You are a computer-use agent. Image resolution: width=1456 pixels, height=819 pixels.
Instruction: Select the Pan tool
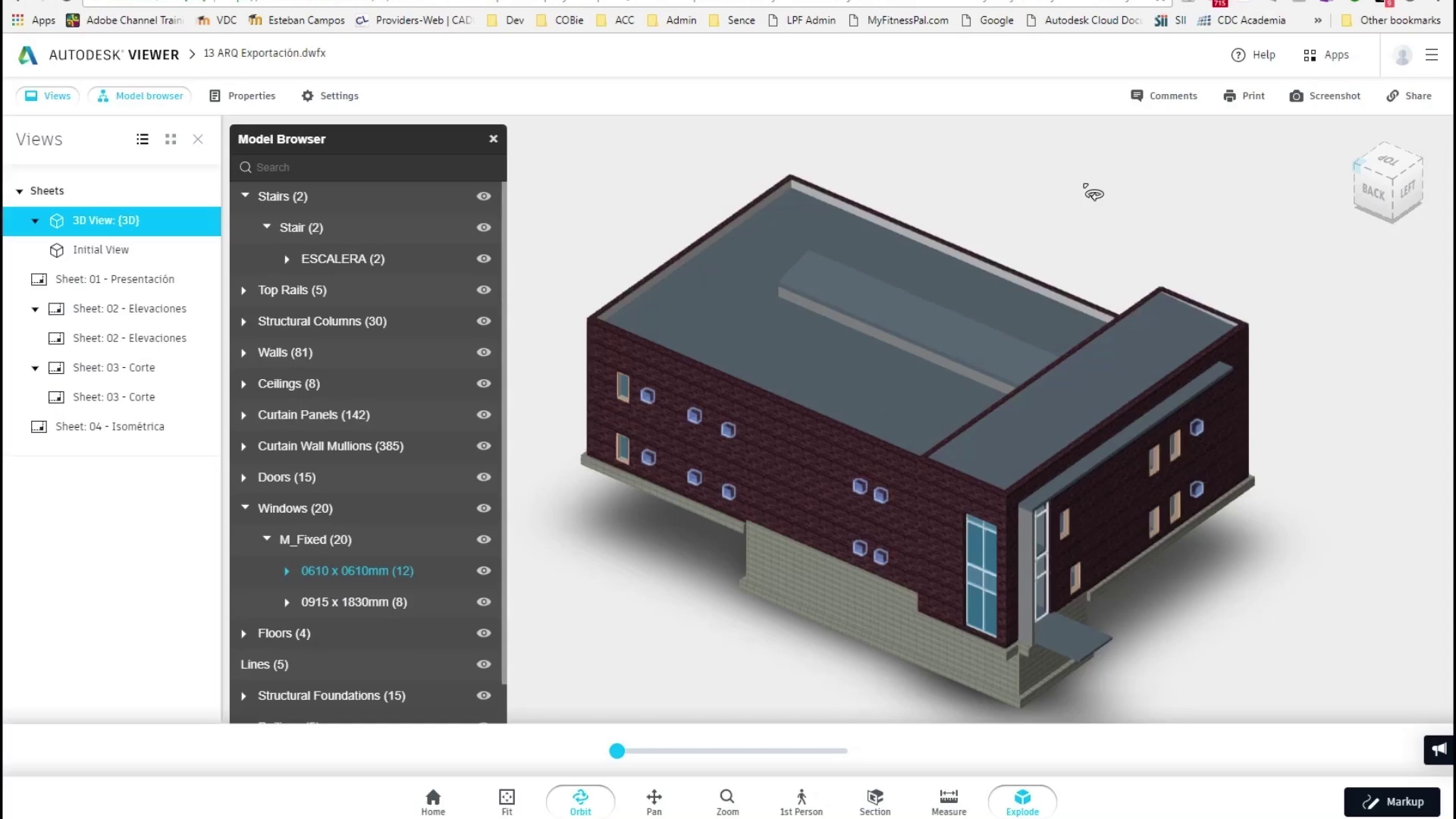point(654,801)
